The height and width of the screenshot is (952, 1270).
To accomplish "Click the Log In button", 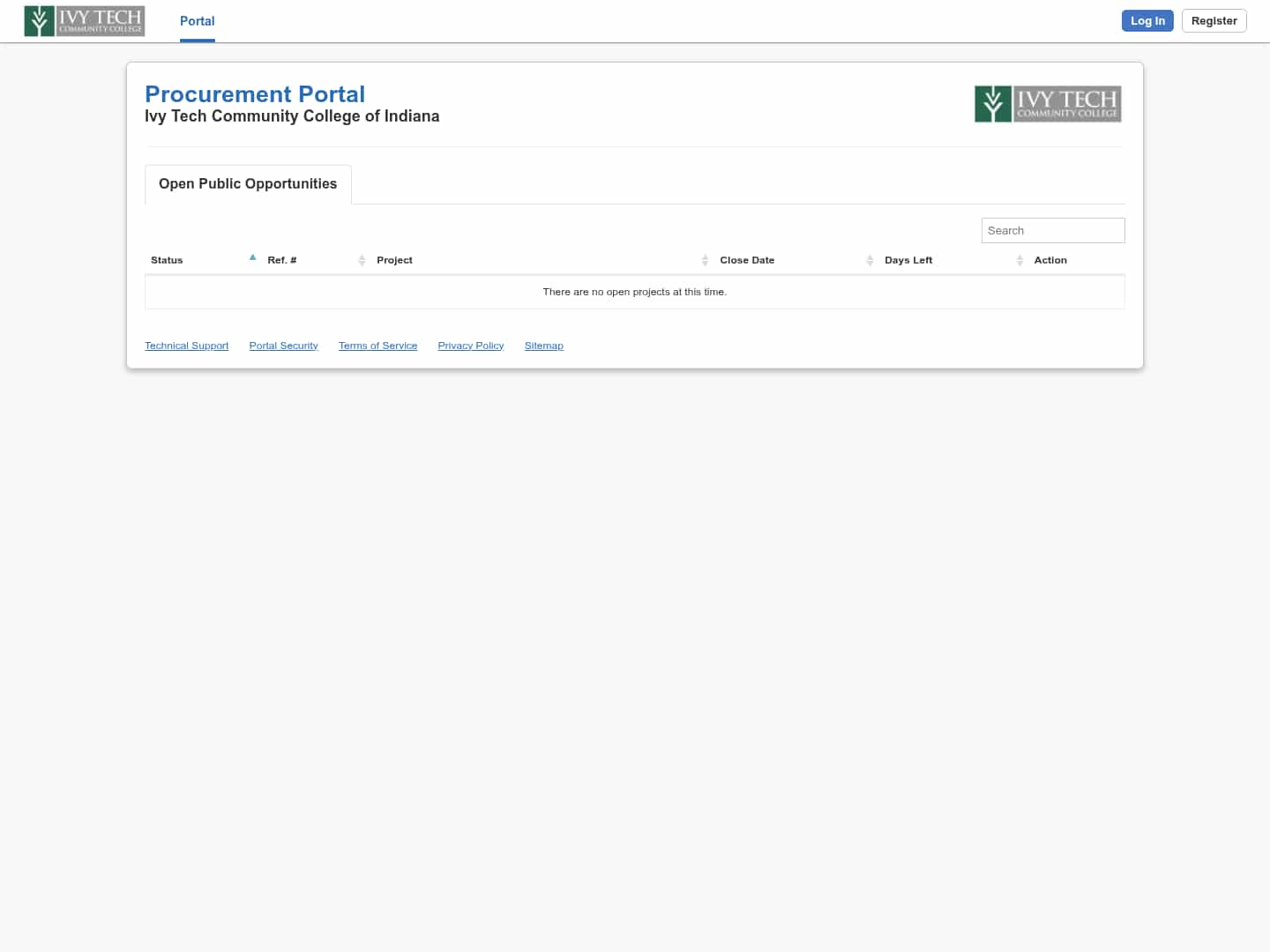I will coord(1147,20).
